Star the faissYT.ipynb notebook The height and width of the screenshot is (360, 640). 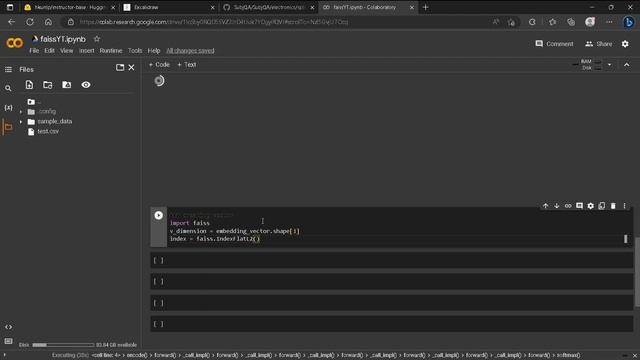[x=97, y=39]
